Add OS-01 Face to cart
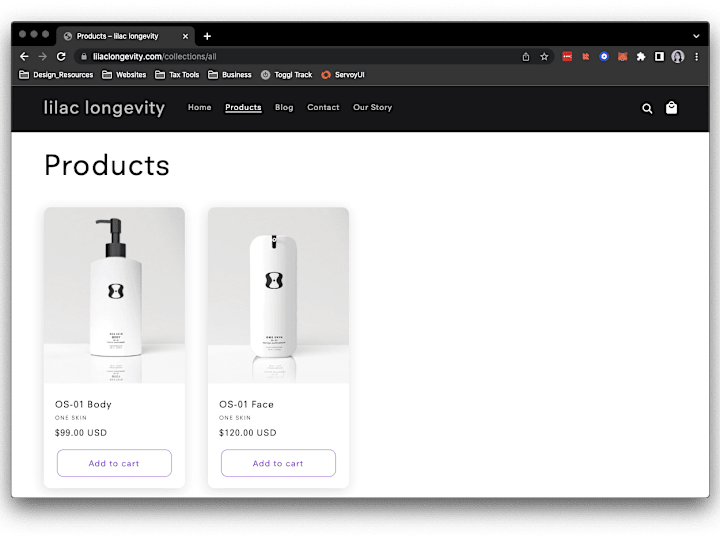 tap(278, 463)
